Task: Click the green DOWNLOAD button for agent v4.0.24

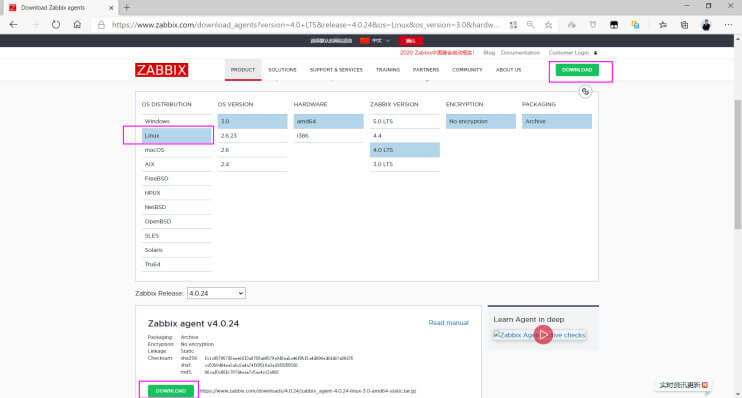Action: [x=170, y=391]
